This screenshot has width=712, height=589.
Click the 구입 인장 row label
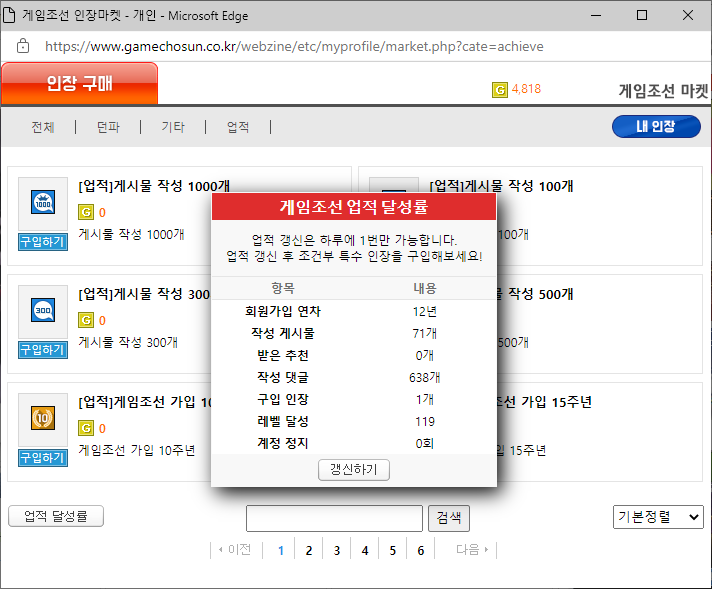click(x=283, y=399)
